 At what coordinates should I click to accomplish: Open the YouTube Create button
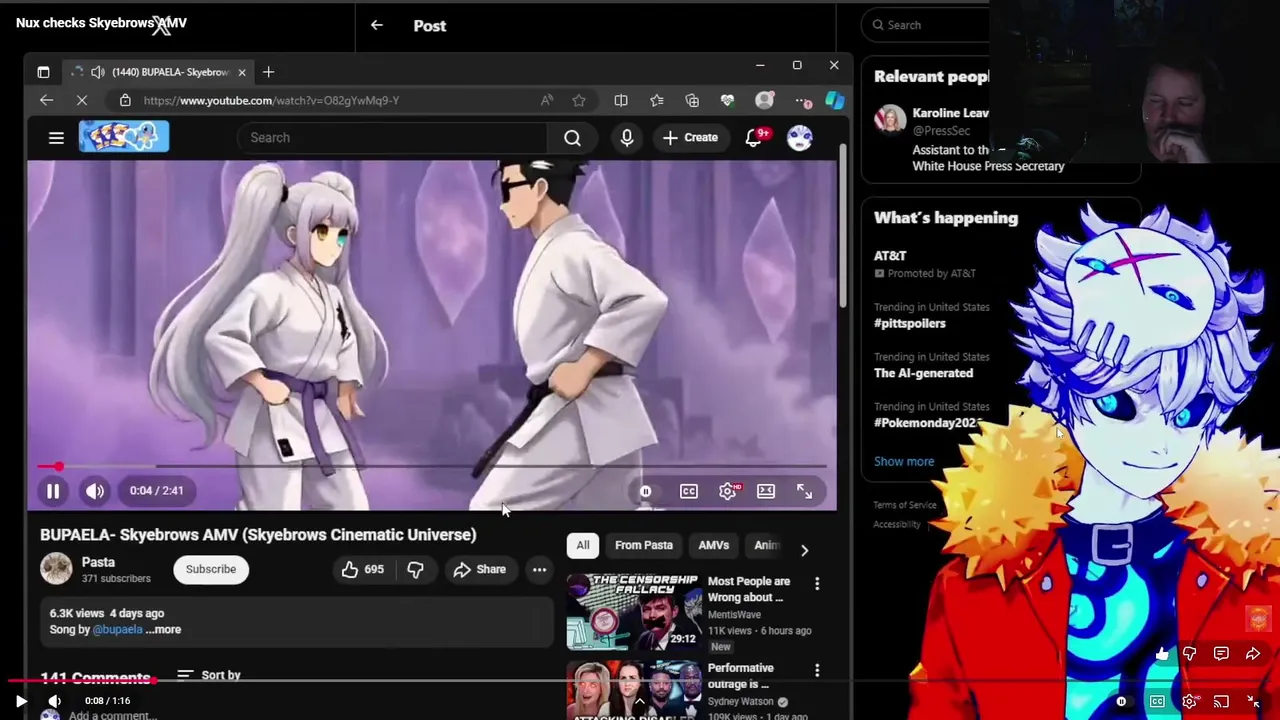point(690,137)
